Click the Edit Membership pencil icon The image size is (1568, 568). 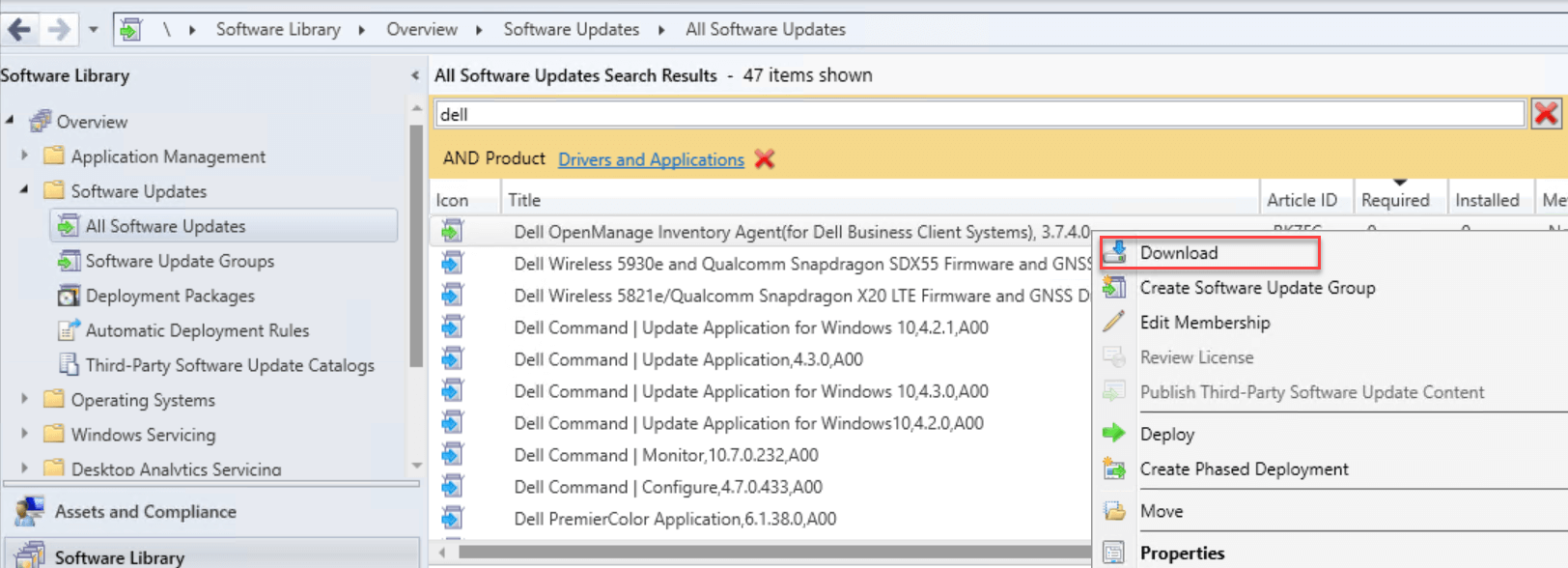(x=1114, y=322)
